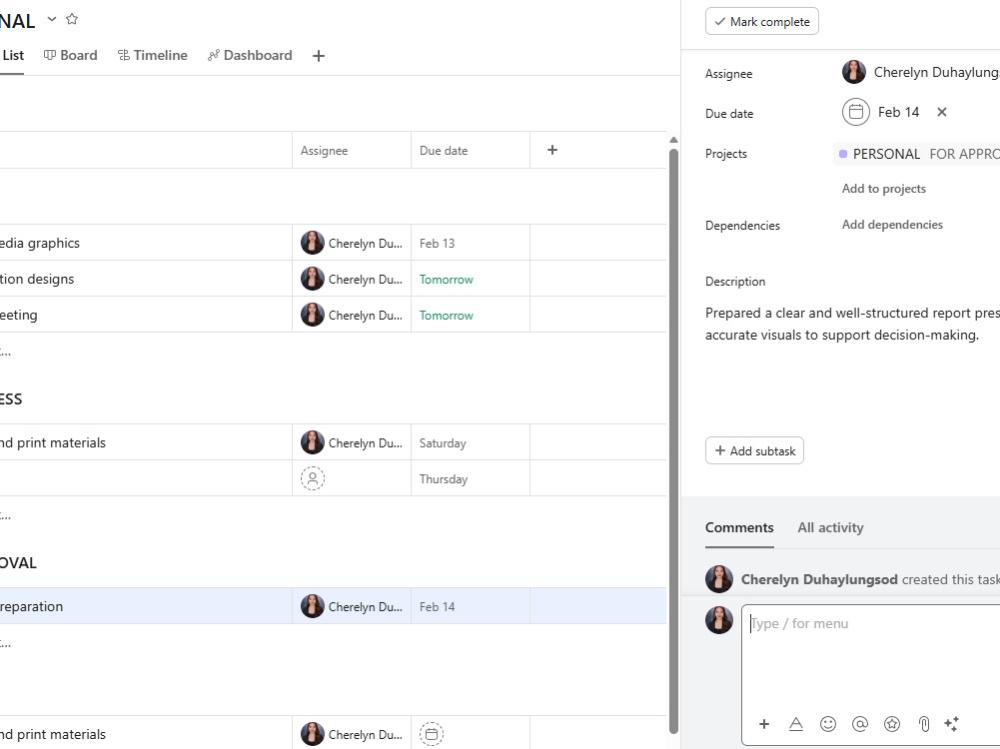This screenshot has width=1000, height=749.
Task: Add a new view tab with plus
Action: [x=318, y=56]
